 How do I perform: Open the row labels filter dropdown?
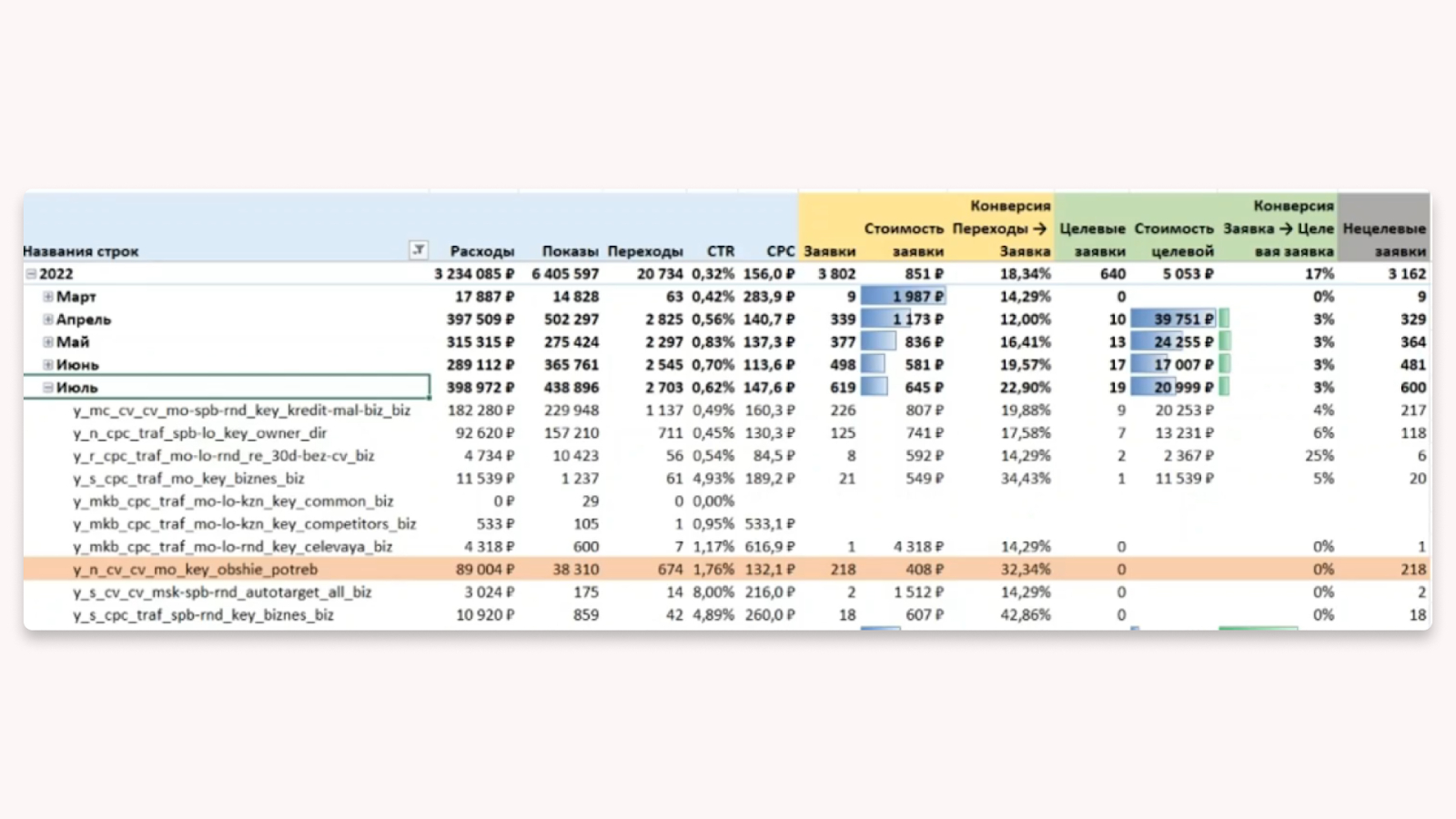click(419, 249)
